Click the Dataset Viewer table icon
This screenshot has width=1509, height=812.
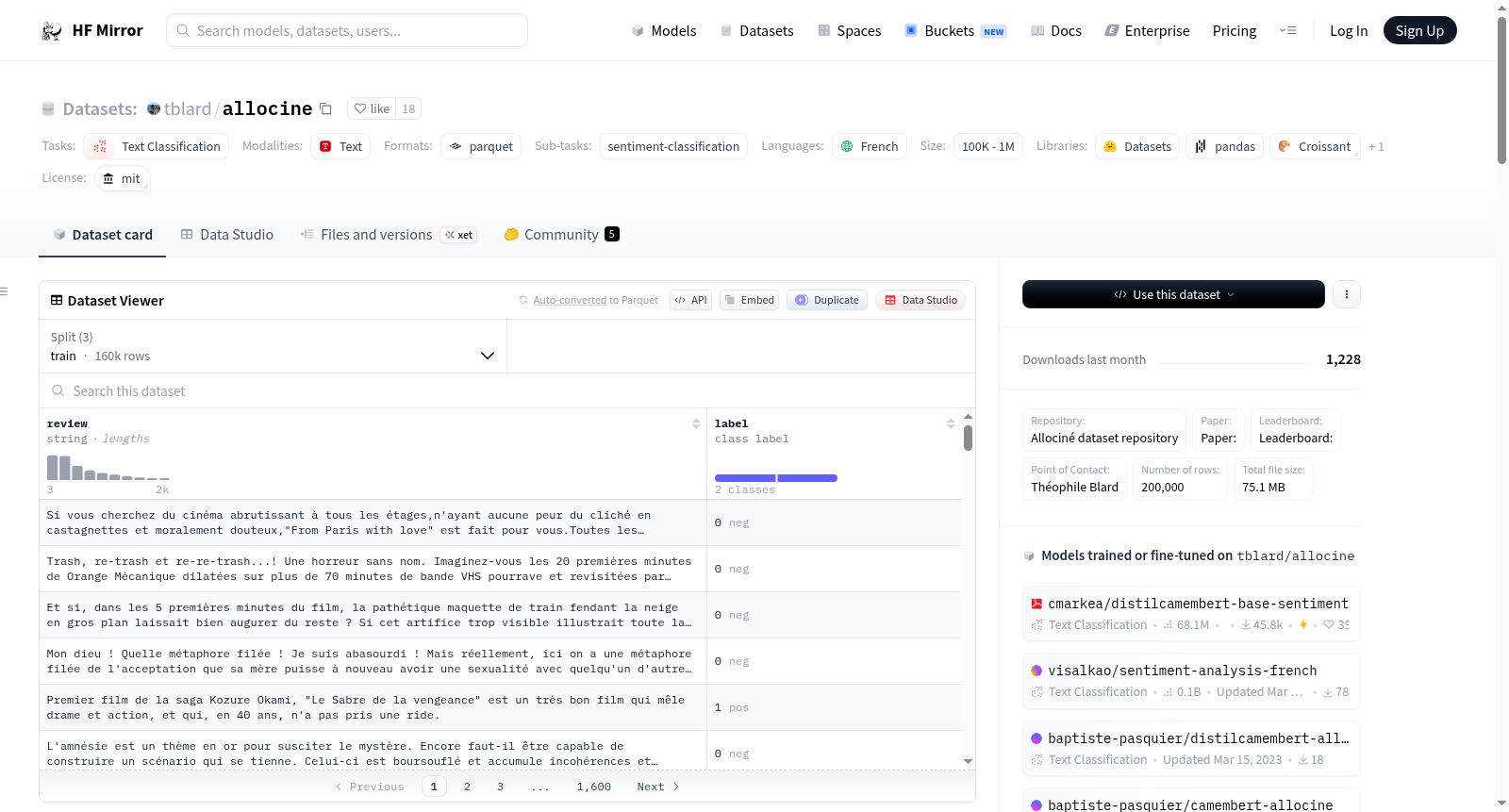[57, 300]
